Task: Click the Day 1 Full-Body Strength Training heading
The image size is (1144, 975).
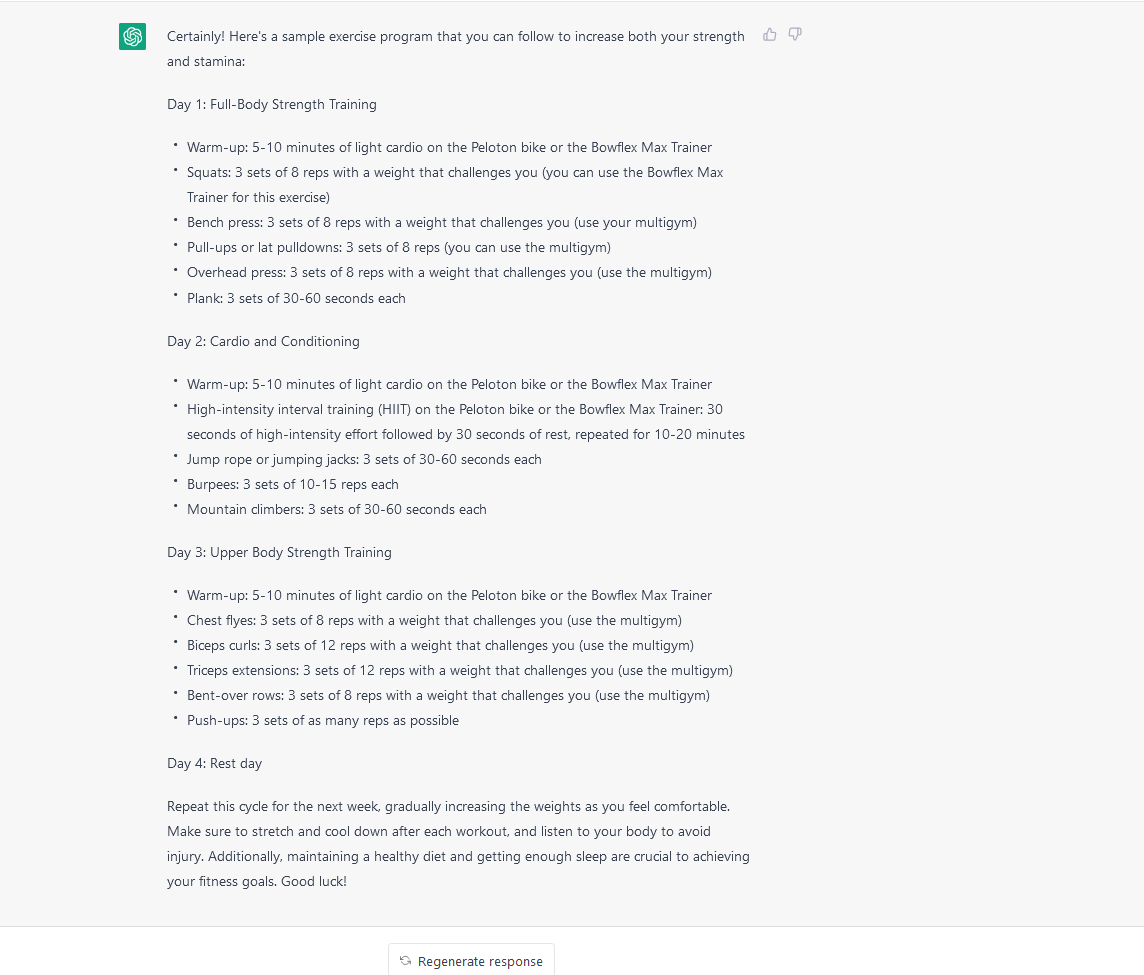Action: (x=272, y=104)
